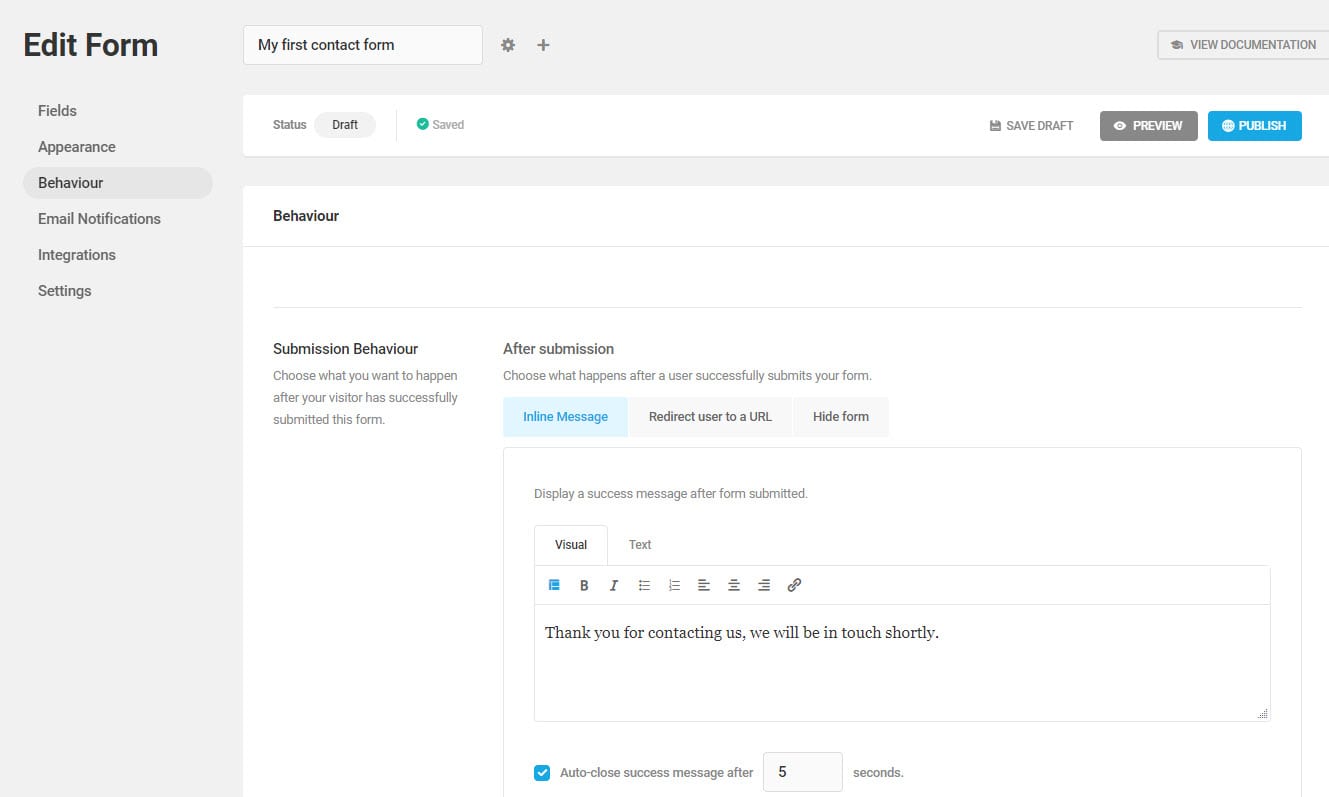1329x797 pixels.
Task: Open form settings via the gear icon
Action: pos(508,45)
